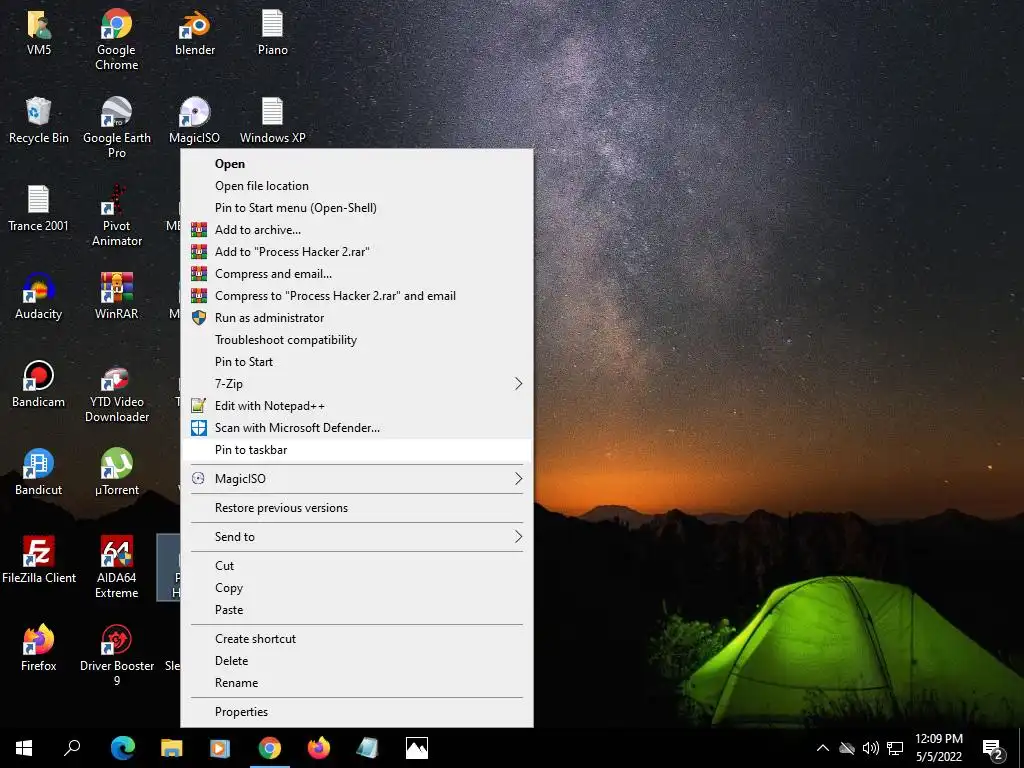
Task: Select the µTorrent desktop shortcut
Action: tap(116, 472)
